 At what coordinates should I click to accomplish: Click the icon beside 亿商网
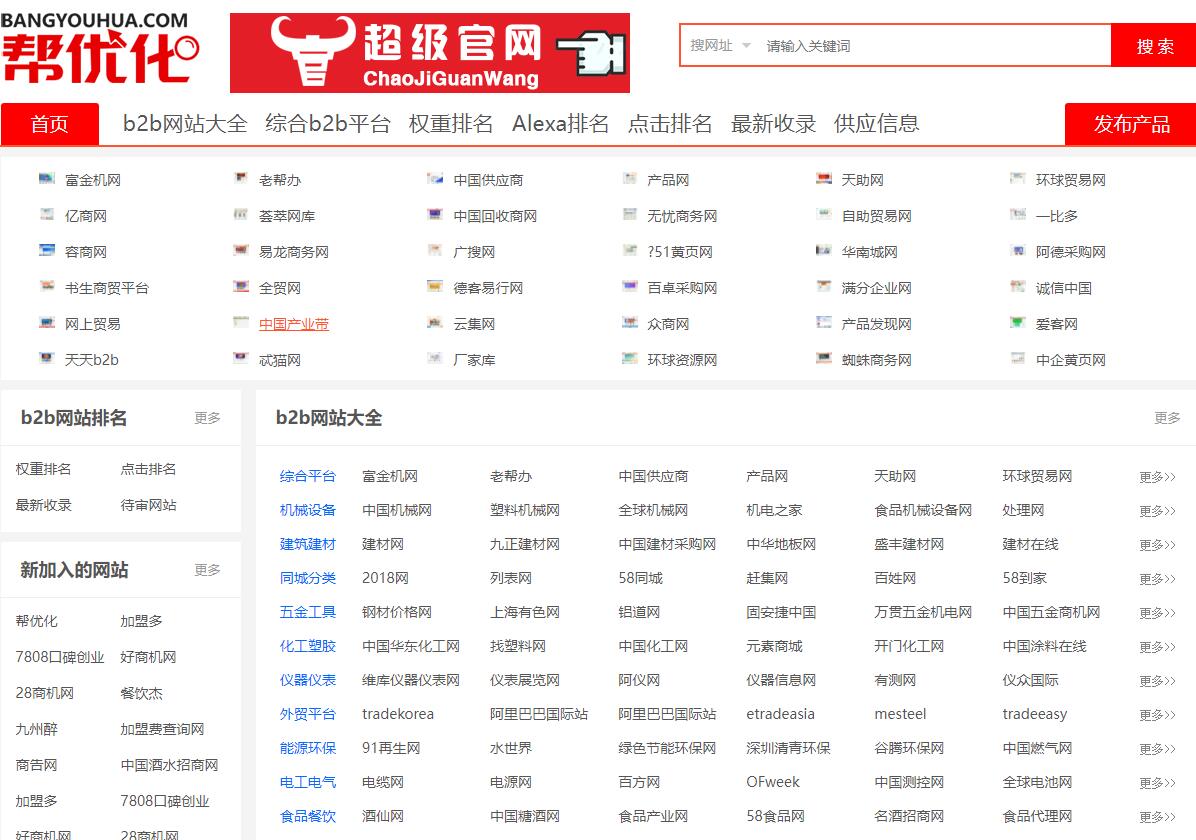click(47, 214)
